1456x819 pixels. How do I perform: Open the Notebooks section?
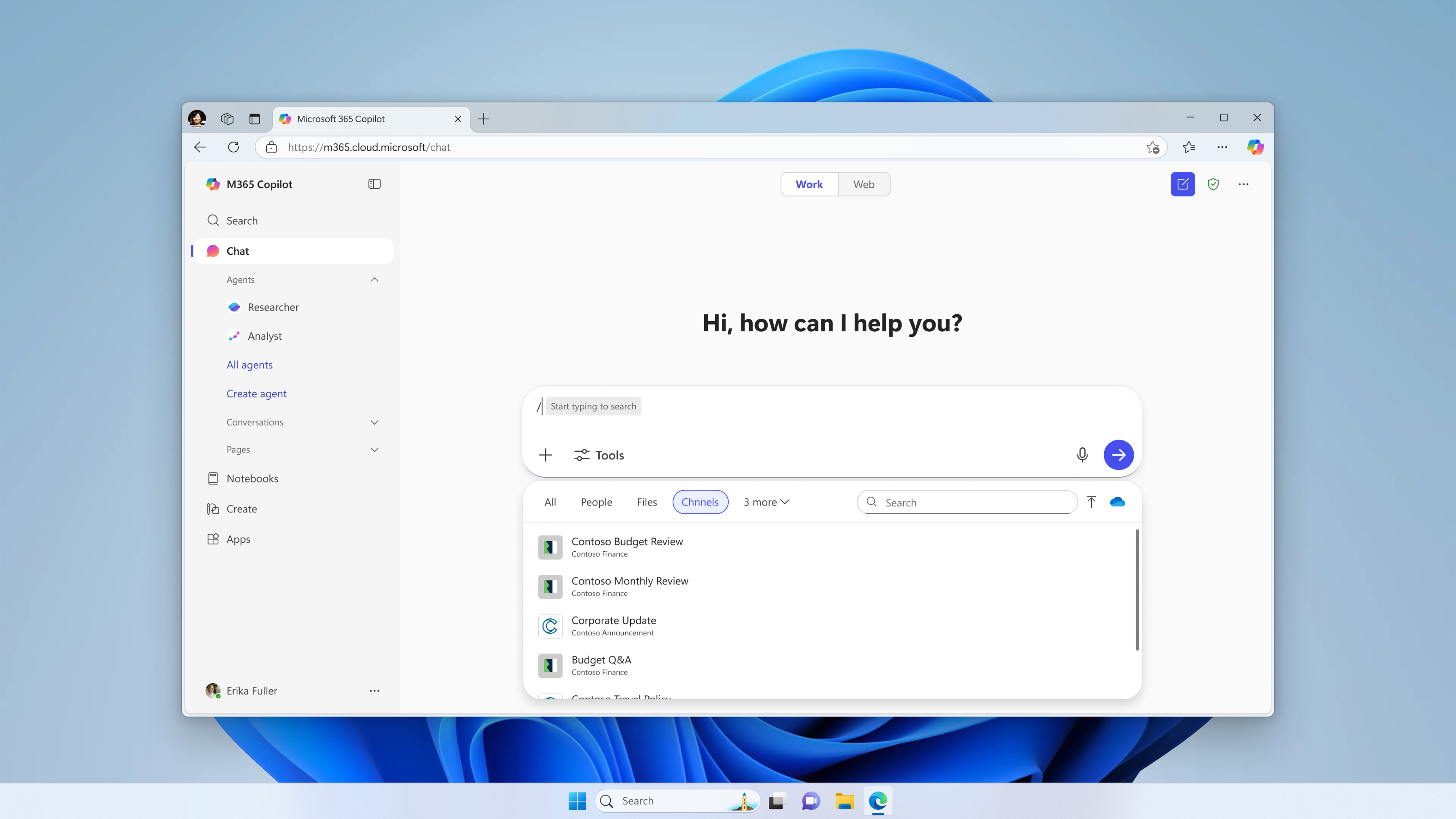pyautogui.click(x=252, y=478)
